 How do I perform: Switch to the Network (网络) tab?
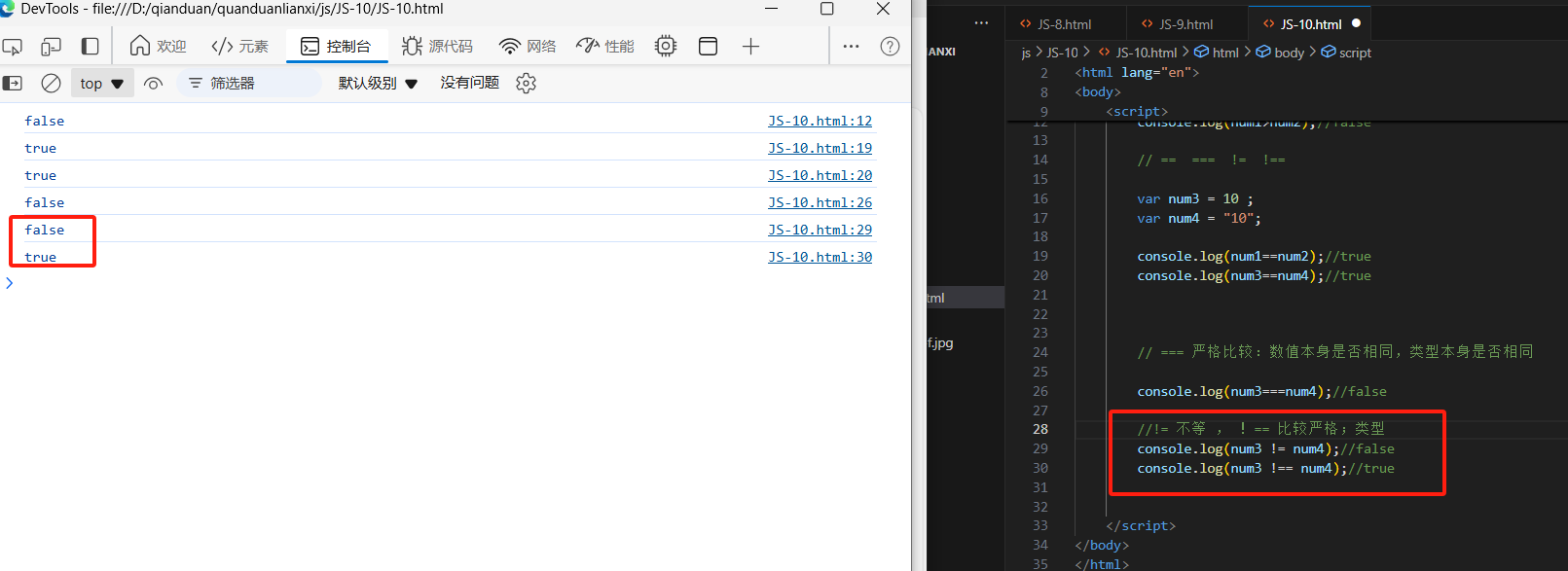528,47
